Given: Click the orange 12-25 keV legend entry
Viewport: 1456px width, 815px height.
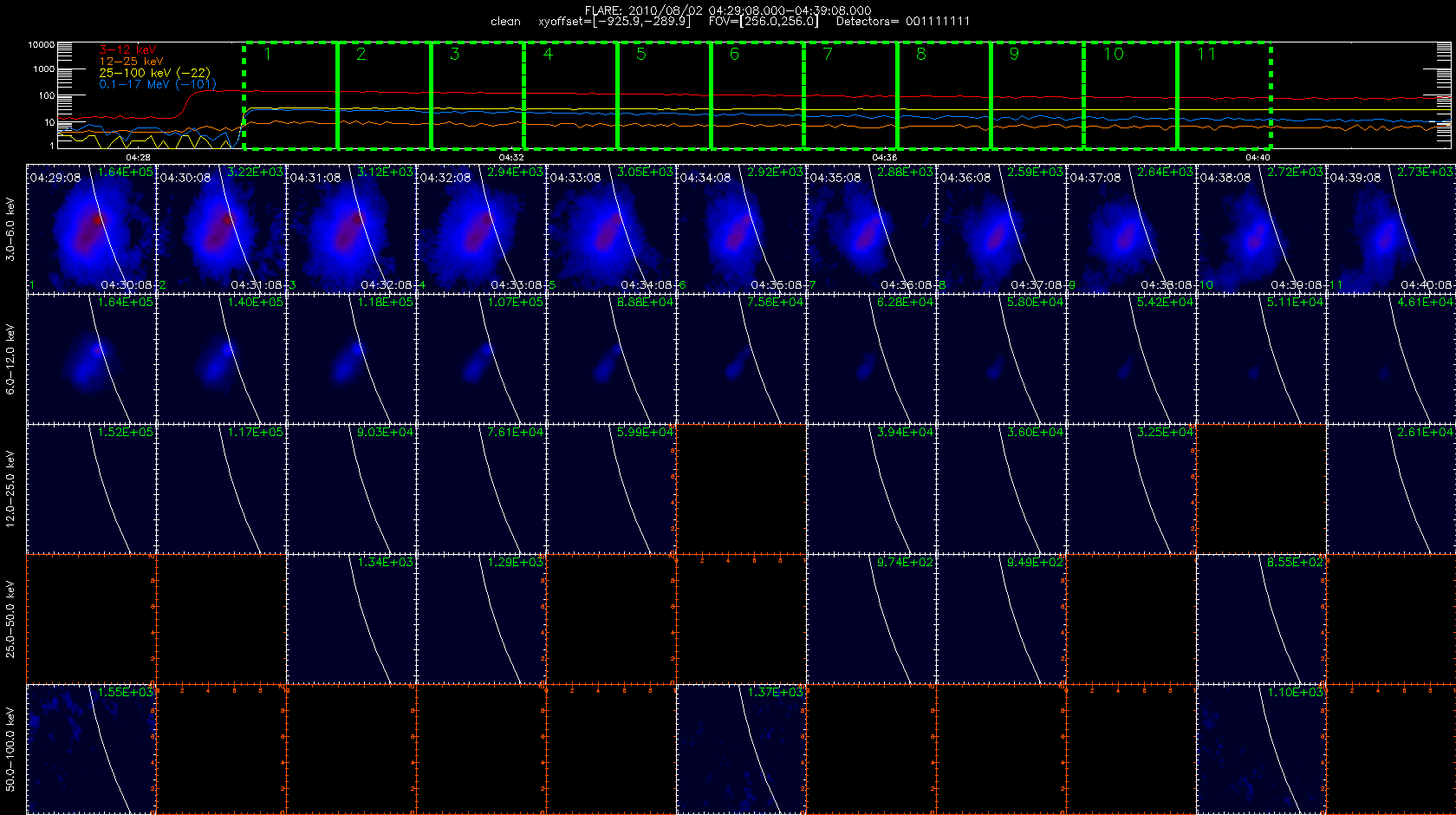Looking at the screenshot, I should (131, 62).
